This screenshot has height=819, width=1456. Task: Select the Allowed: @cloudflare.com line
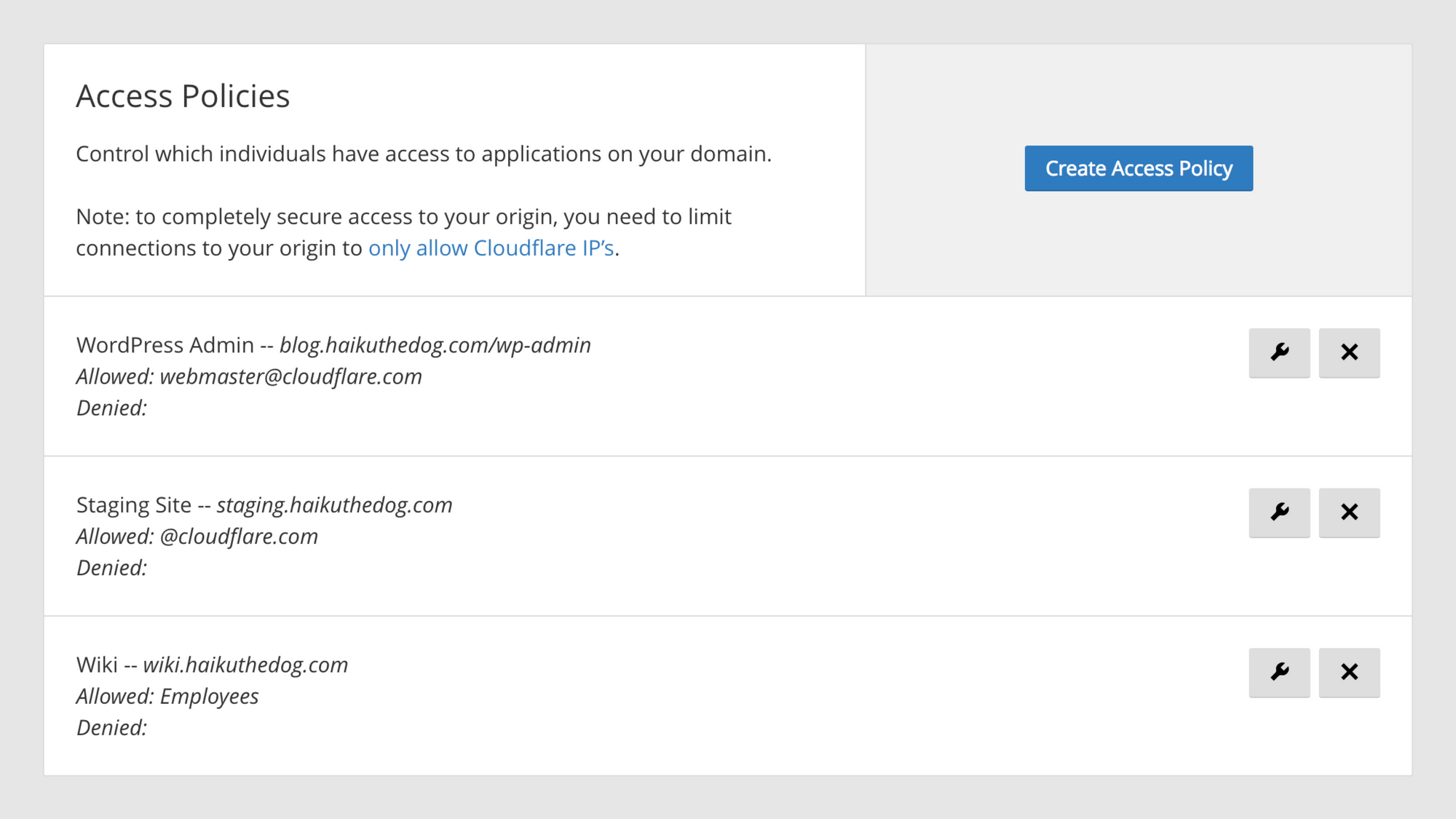pos(197,537)
